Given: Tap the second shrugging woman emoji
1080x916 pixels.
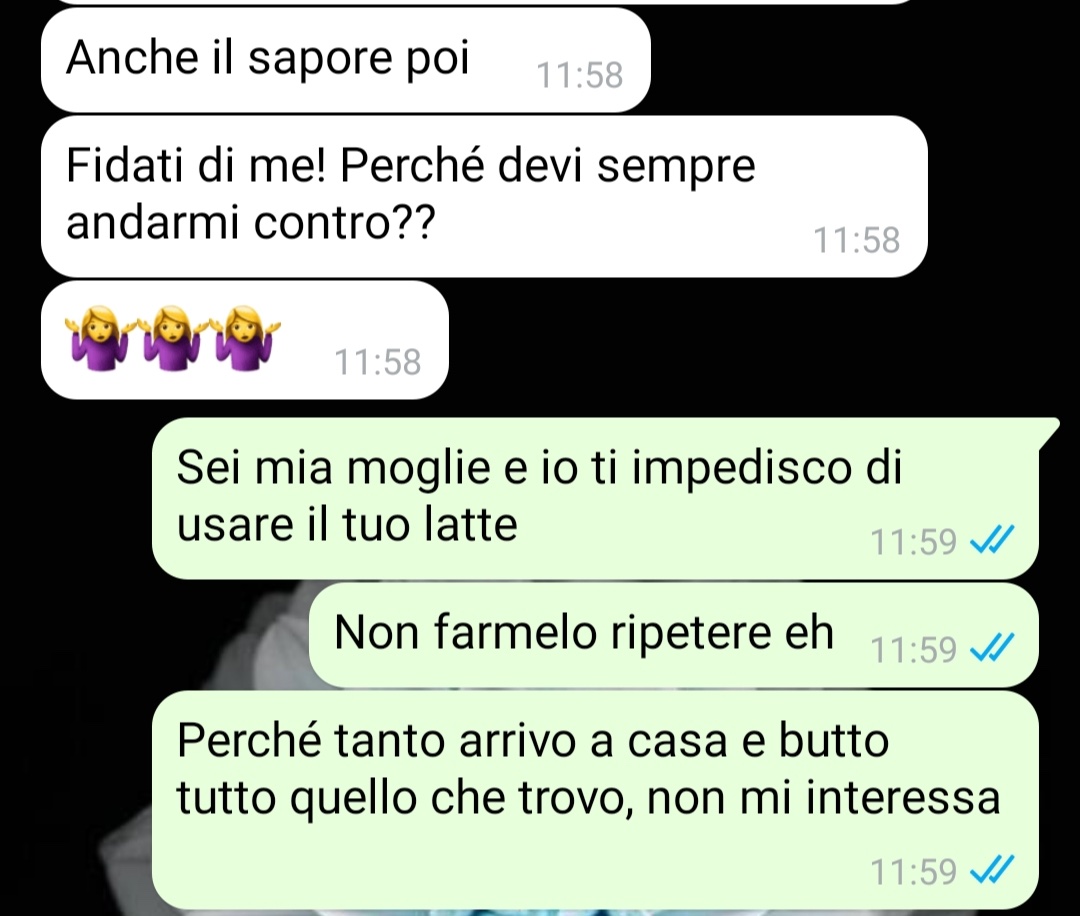Looking at the screenshot, I should pos(171,337).
